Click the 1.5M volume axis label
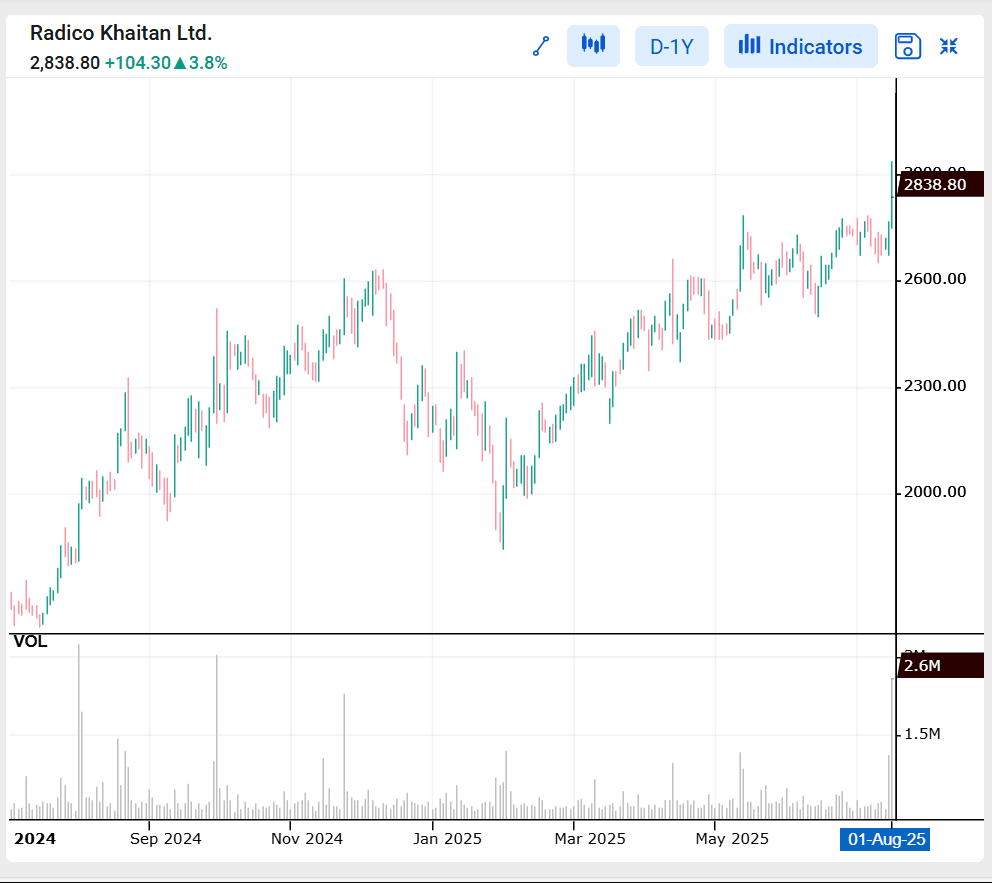The image size is (992, 883). click(x=922, y=734)
